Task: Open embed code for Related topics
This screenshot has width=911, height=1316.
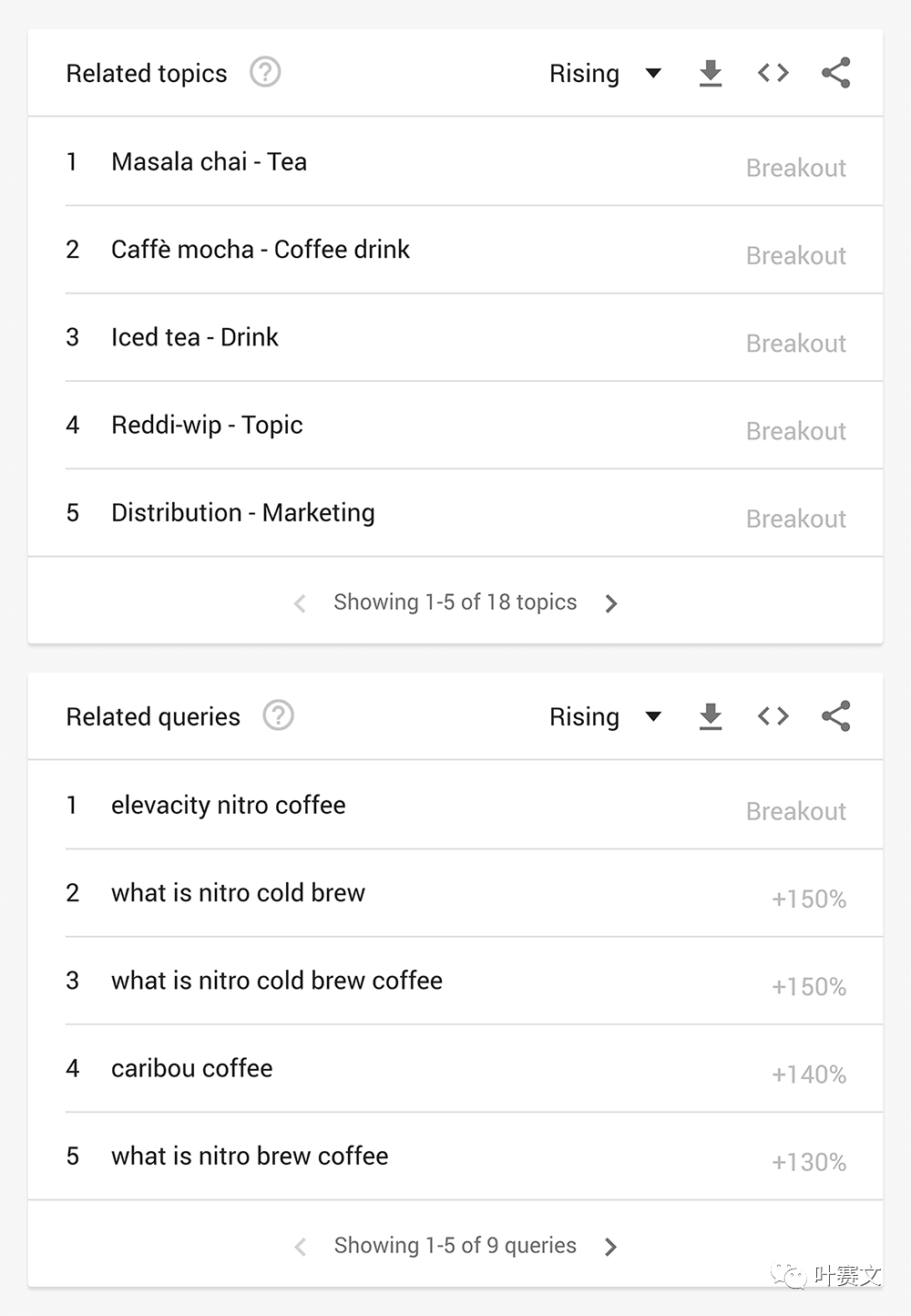Action: click(773, 73)
